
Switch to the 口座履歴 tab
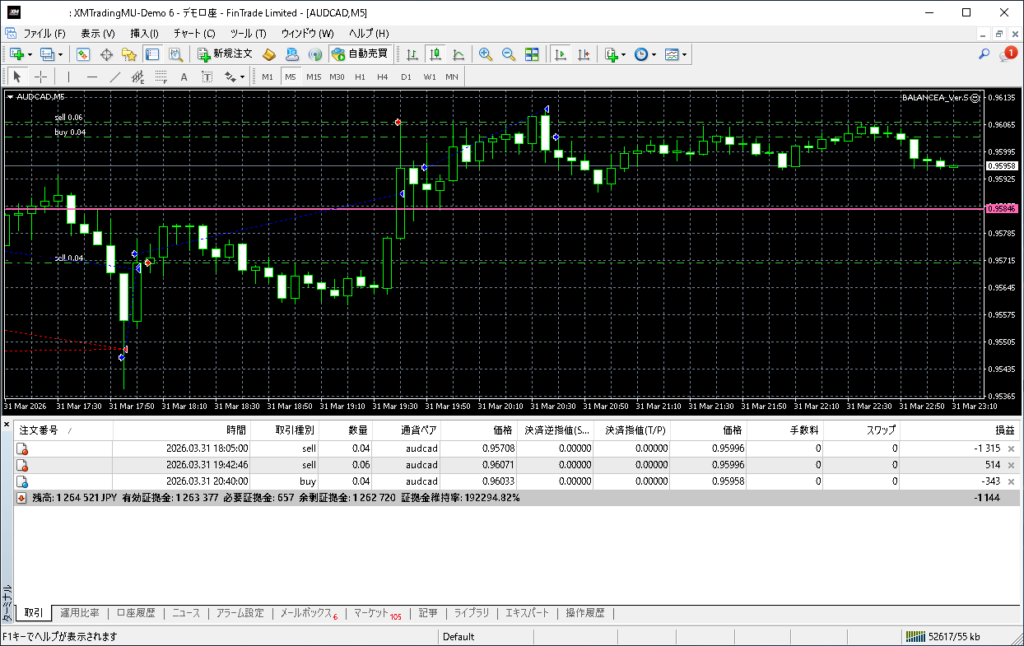point(135,613)
